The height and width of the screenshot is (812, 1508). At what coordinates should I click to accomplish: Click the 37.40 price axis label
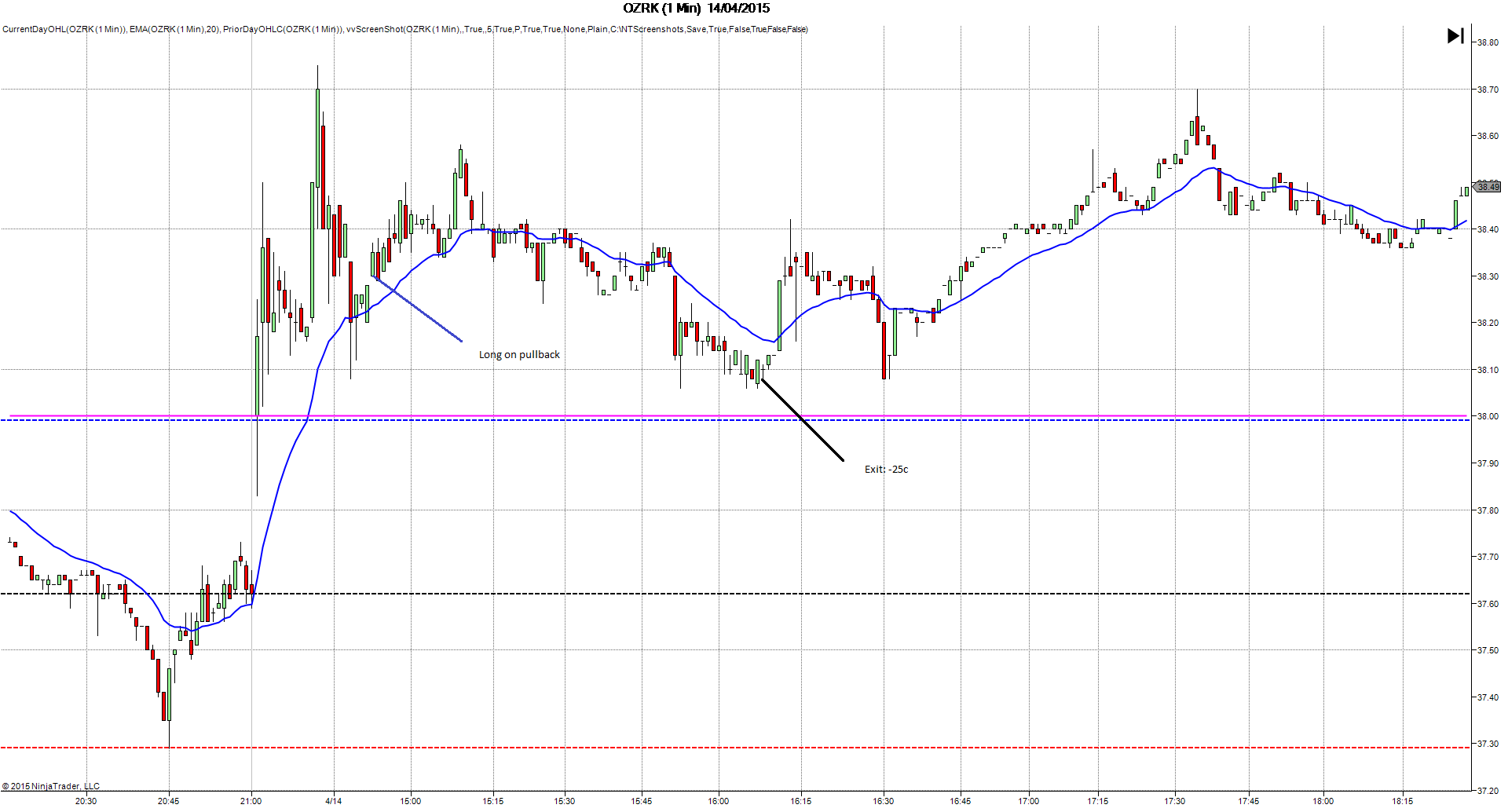1488,697
